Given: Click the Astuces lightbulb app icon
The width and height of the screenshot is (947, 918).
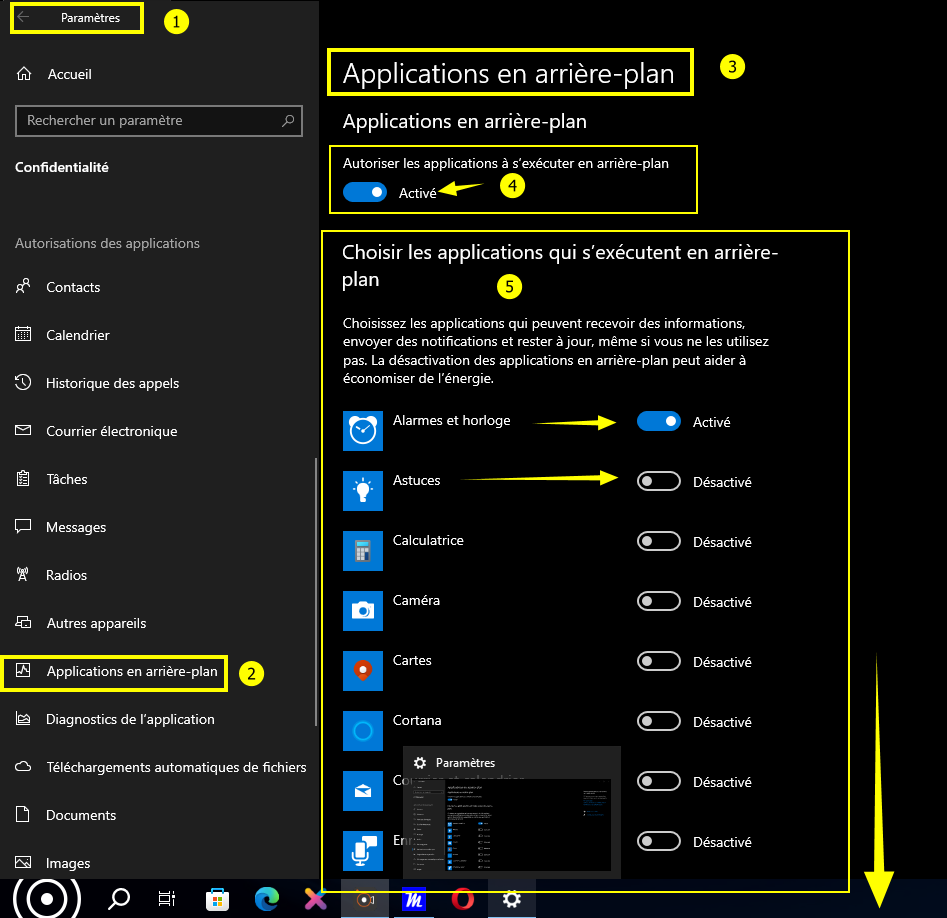Looking at the screenshot, I should [x=363, y=490].
